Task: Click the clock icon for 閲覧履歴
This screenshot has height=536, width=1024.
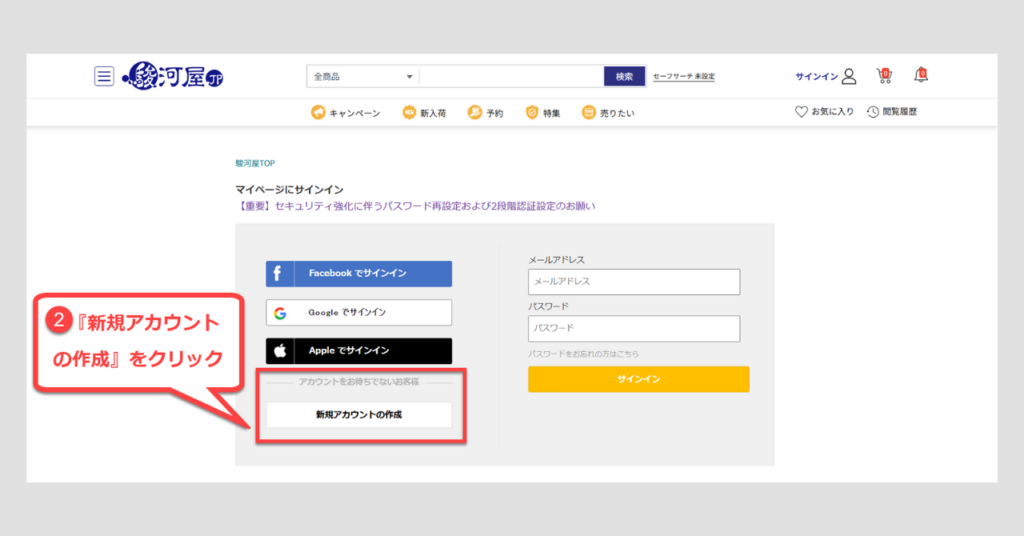Action: click(873, 112)
